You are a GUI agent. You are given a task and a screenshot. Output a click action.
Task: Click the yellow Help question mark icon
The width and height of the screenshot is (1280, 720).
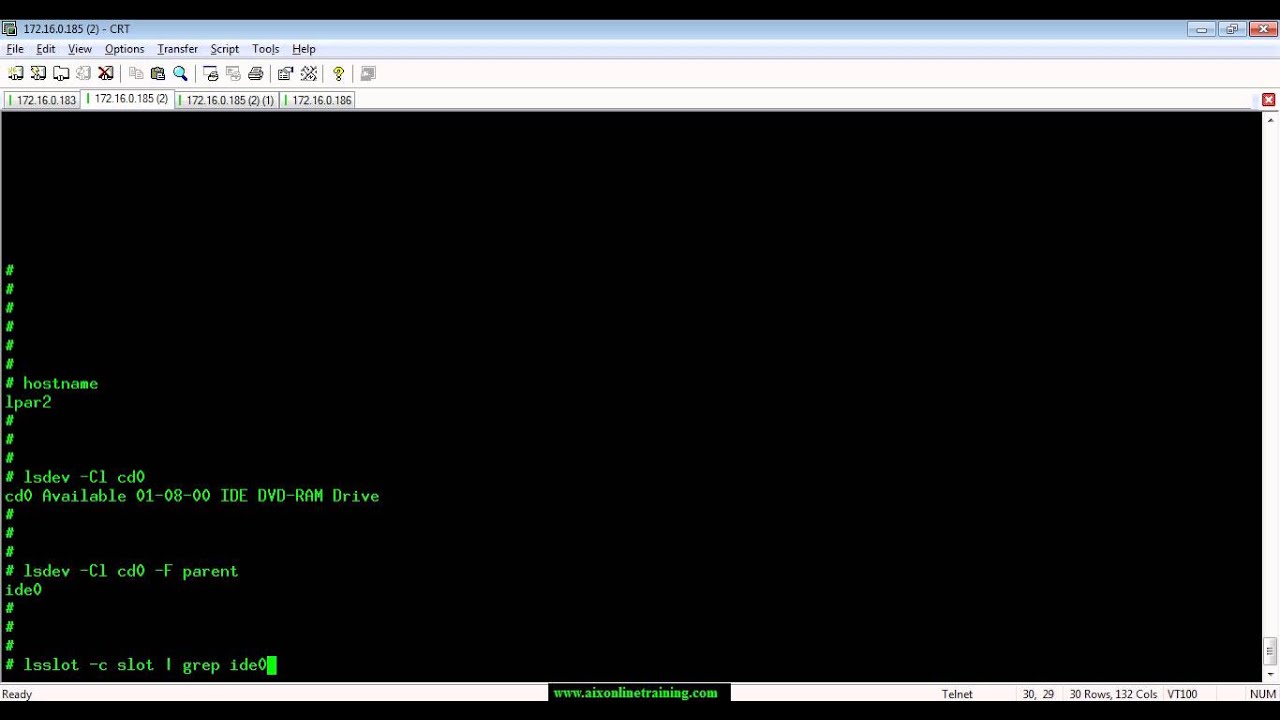click(x=338, y=73)
